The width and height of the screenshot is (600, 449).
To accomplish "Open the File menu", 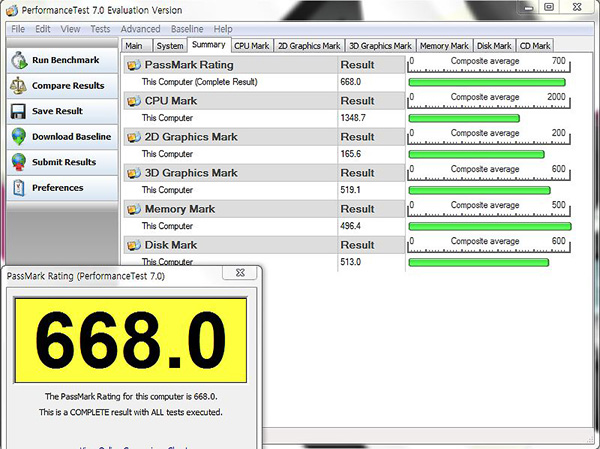I will [x=18, y=29].
